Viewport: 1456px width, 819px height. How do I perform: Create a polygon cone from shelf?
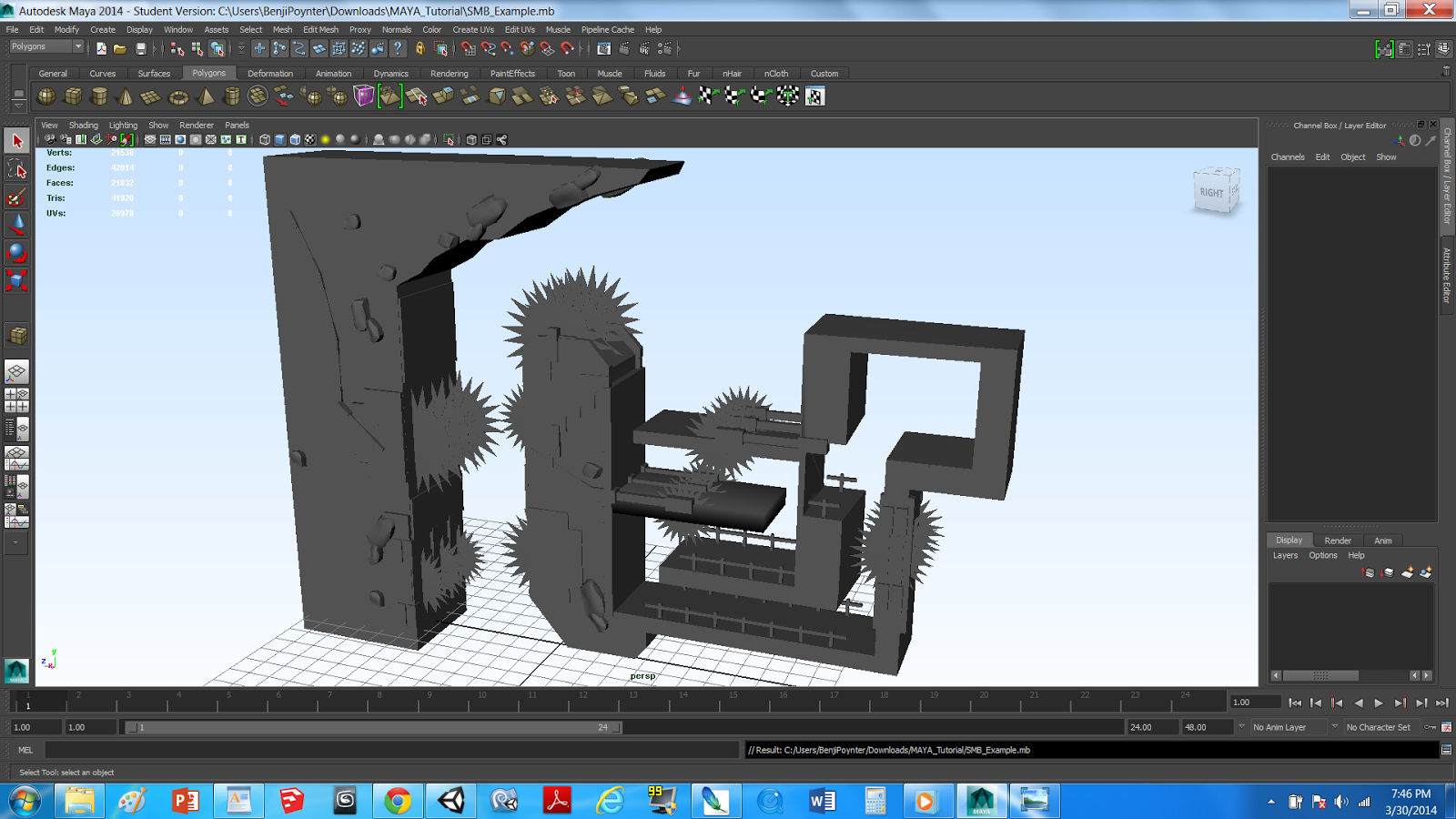click(126, 96)
